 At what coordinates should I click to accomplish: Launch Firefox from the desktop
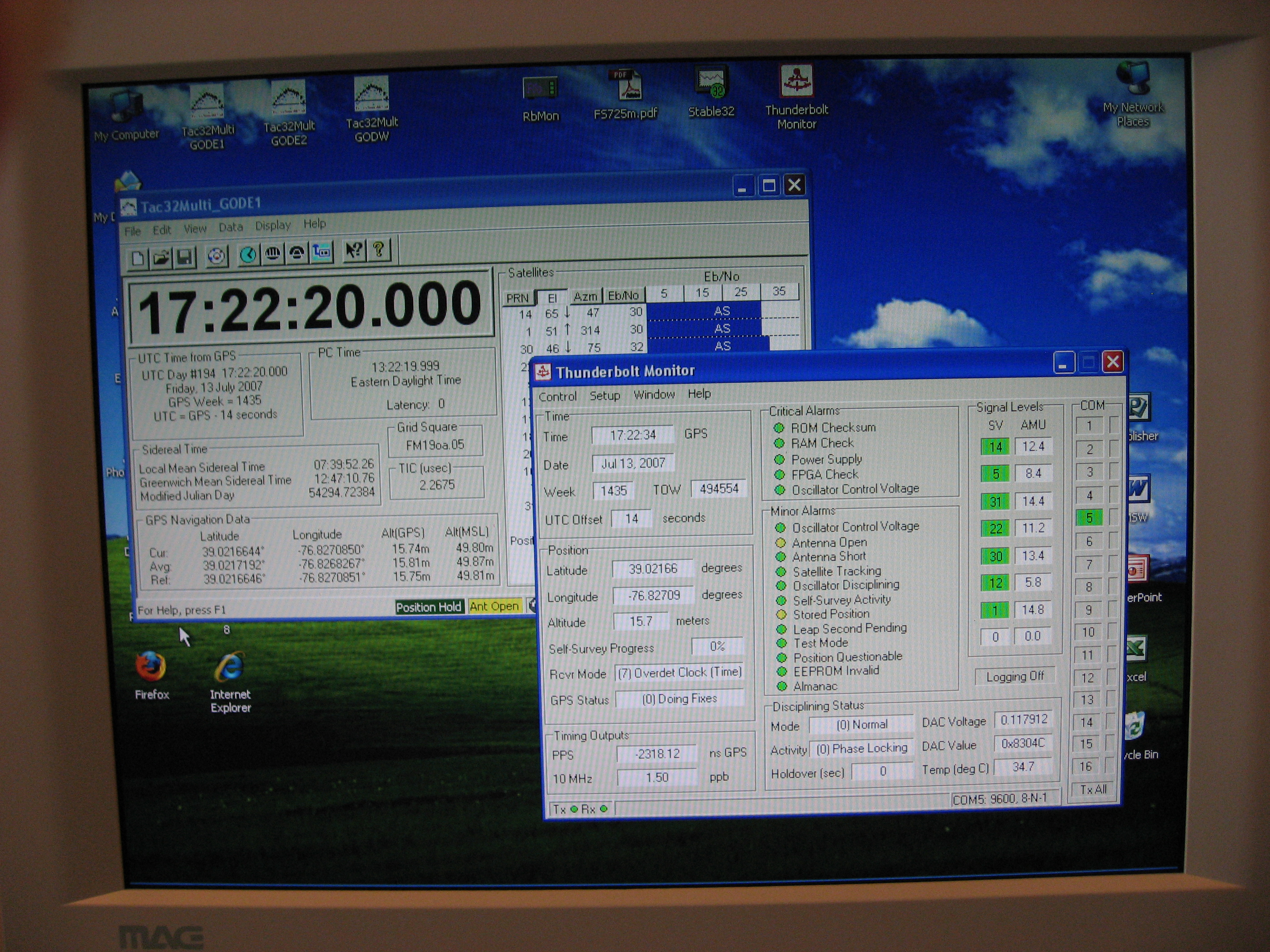tap(152, 675)
